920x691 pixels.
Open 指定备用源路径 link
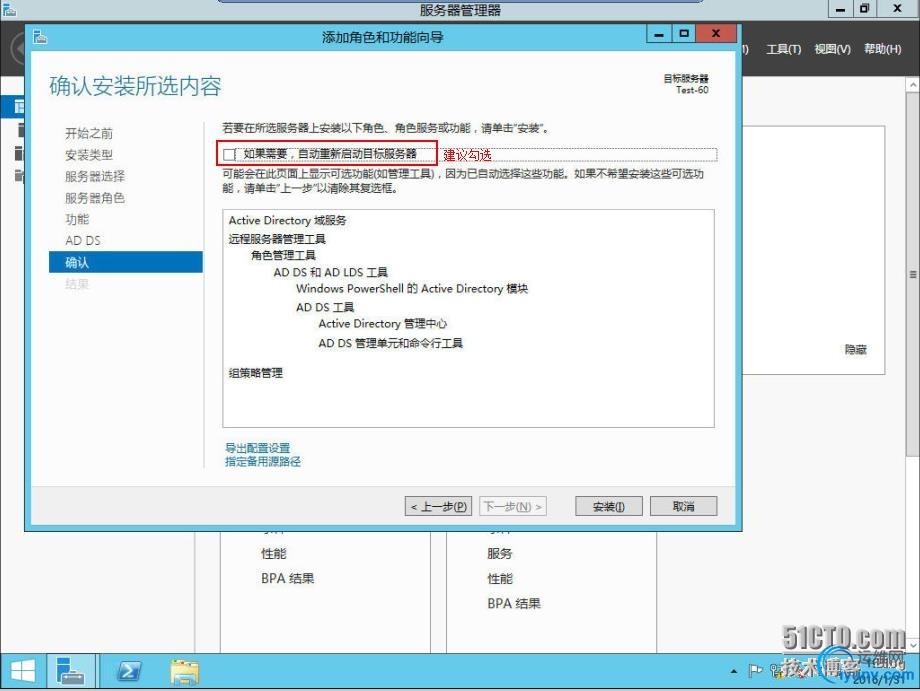[x=263, y=462]
